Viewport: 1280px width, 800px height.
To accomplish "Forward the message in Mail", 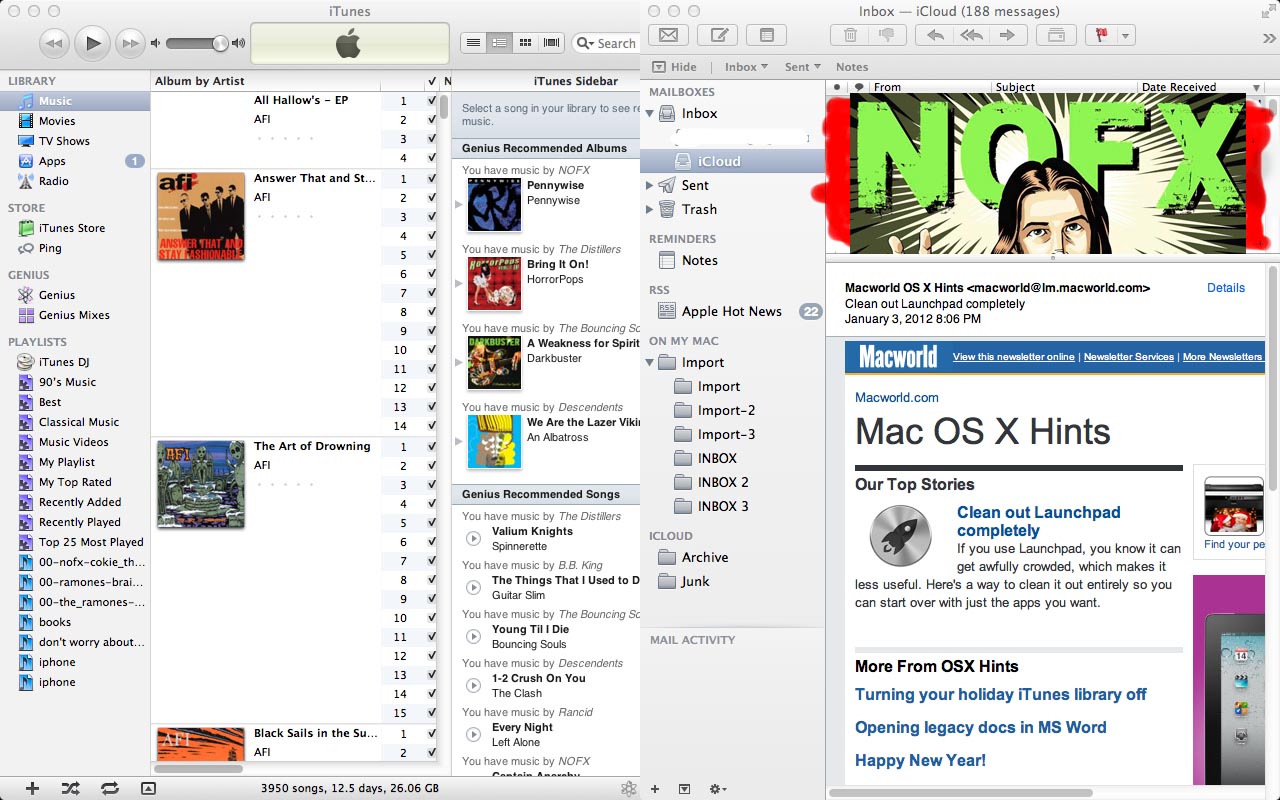I will coord(1007,36).
